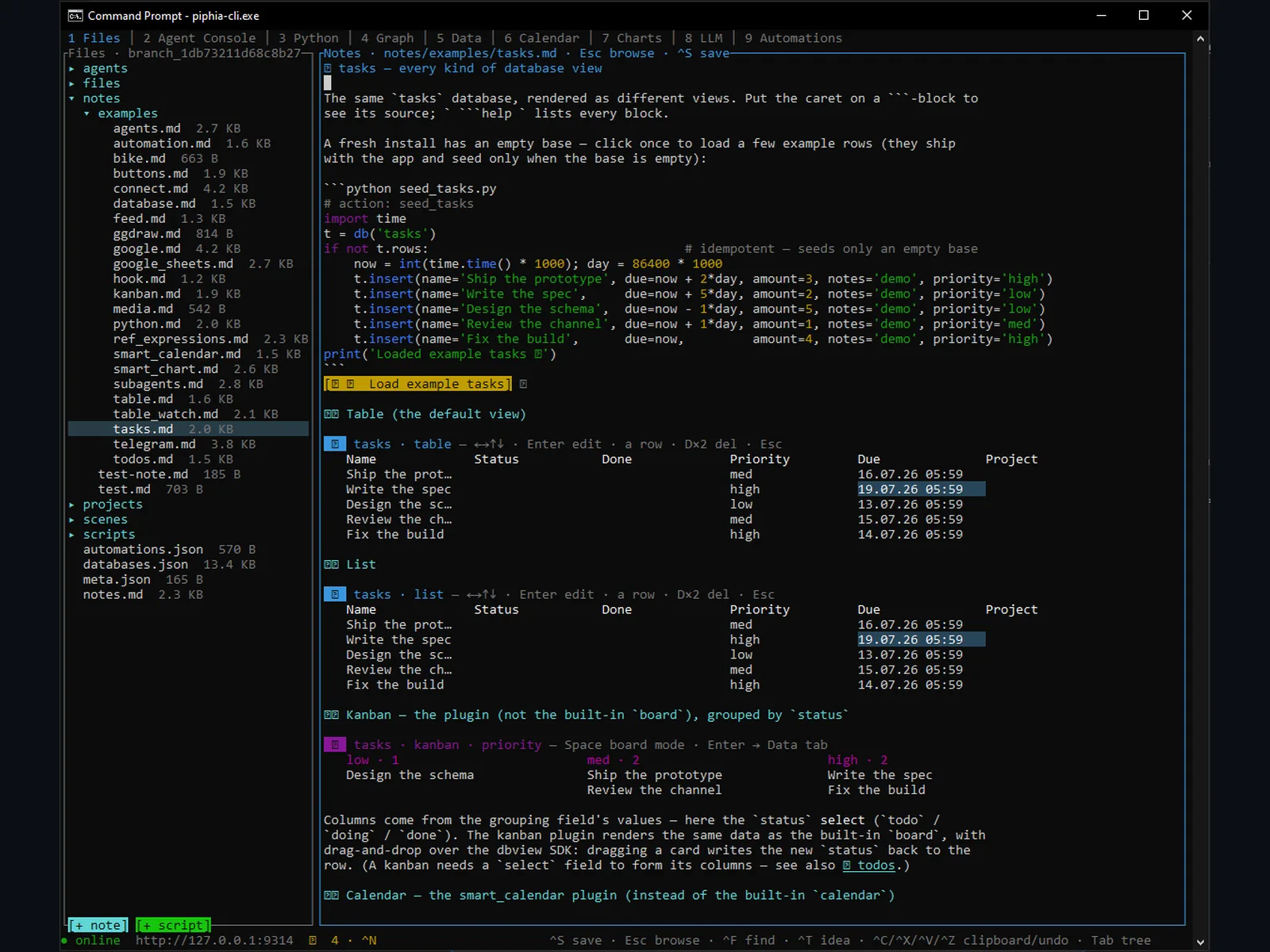Click the scroll-down arrow of the window scrollbar

pos(1200,942)
